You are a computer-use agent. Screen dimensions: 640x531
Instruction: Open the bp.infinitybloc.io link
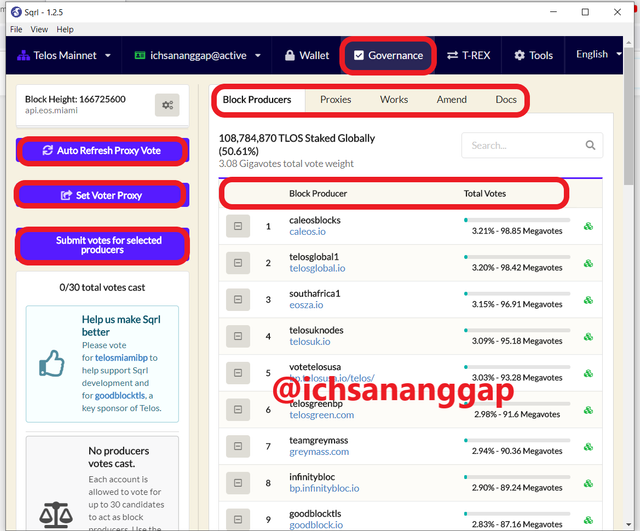click(x=324, y=489)
